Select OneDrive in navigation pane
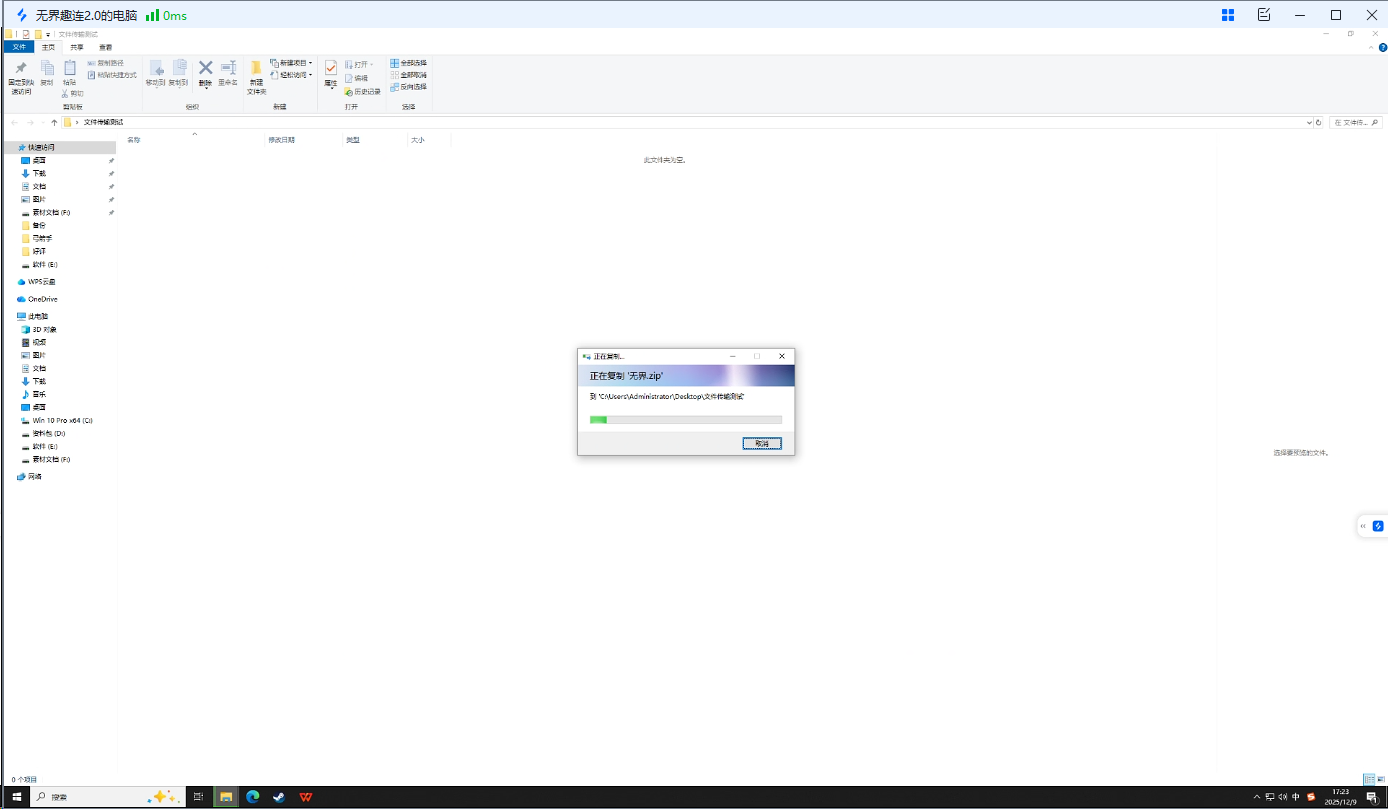Image resolution: width=1388 pixels, height=809 pixels. 42,299
